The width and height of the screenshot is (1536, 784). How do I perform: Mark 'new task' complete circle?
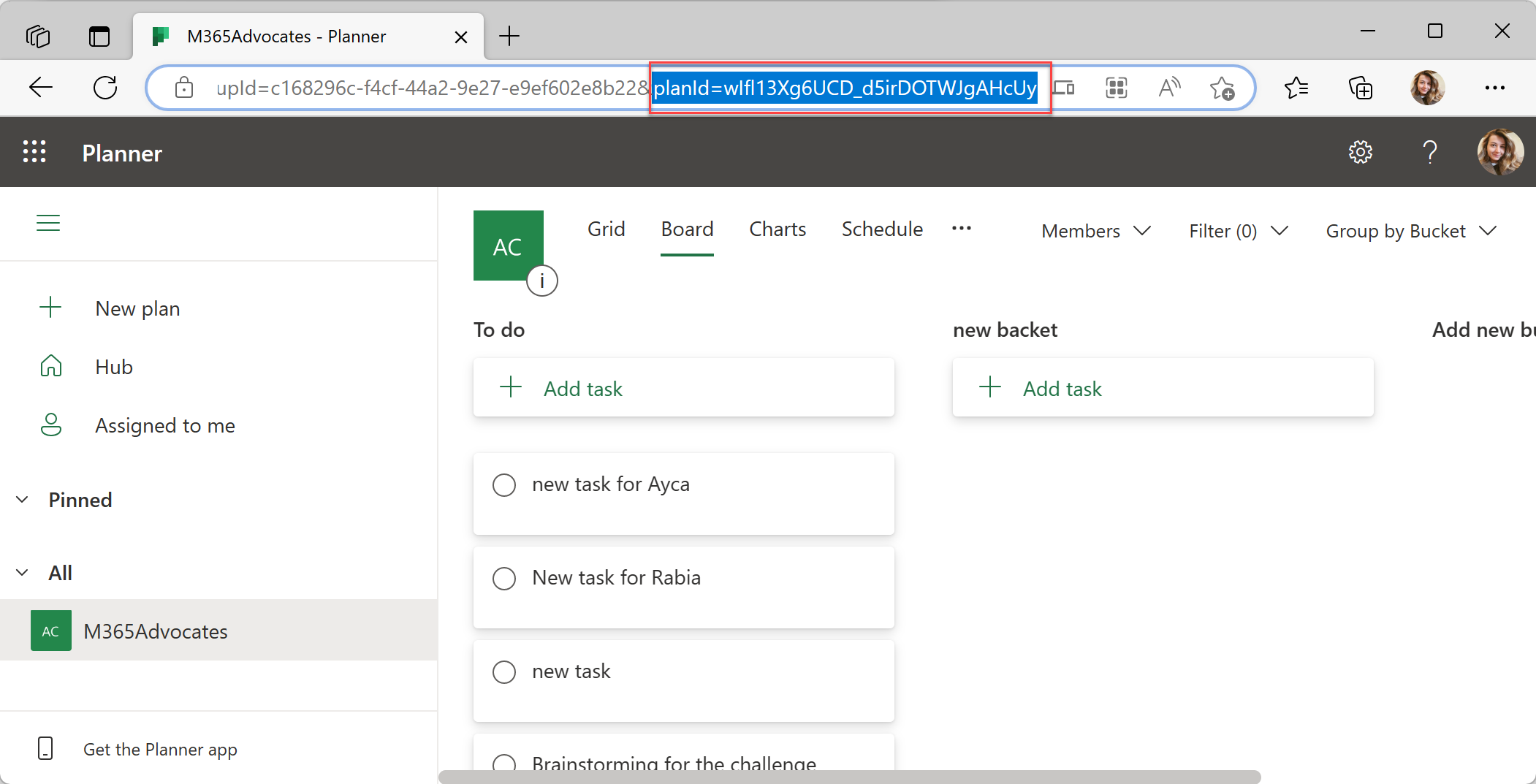click(x=504, y=671)
